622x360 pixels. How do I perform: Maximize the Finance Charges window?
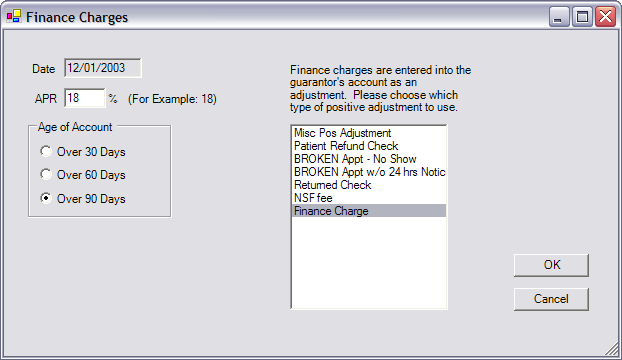(x=582, y=17)
